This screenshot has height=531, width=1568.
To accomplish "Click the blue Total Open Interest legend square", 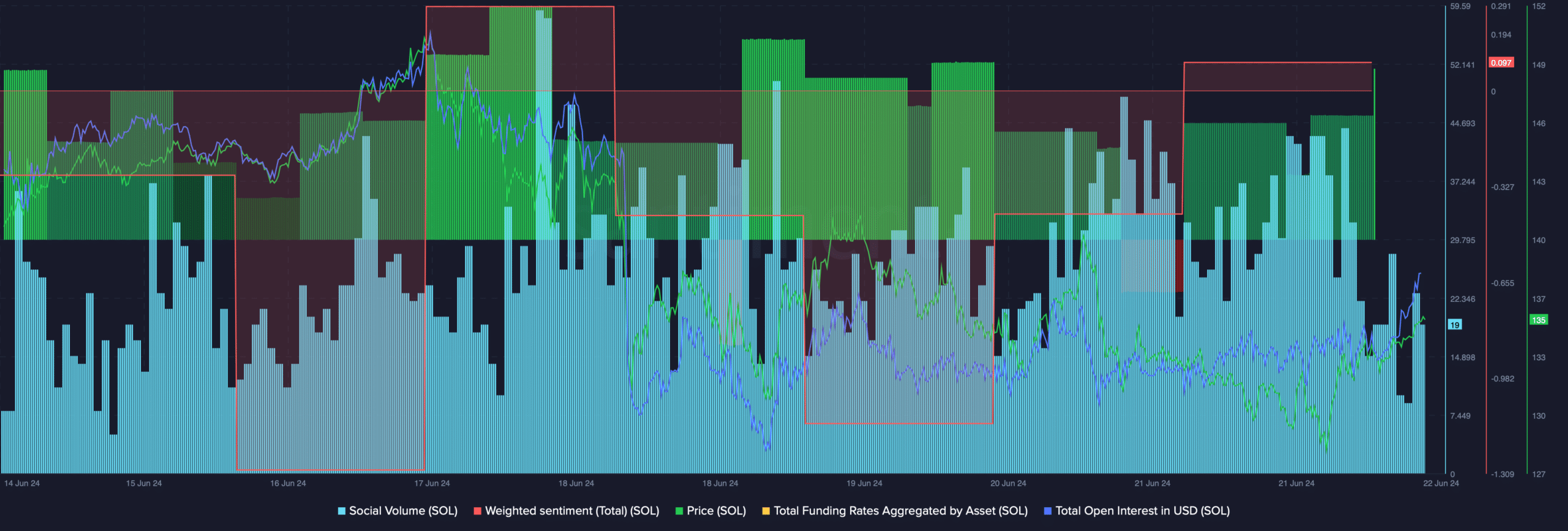I will [1048, 511].
